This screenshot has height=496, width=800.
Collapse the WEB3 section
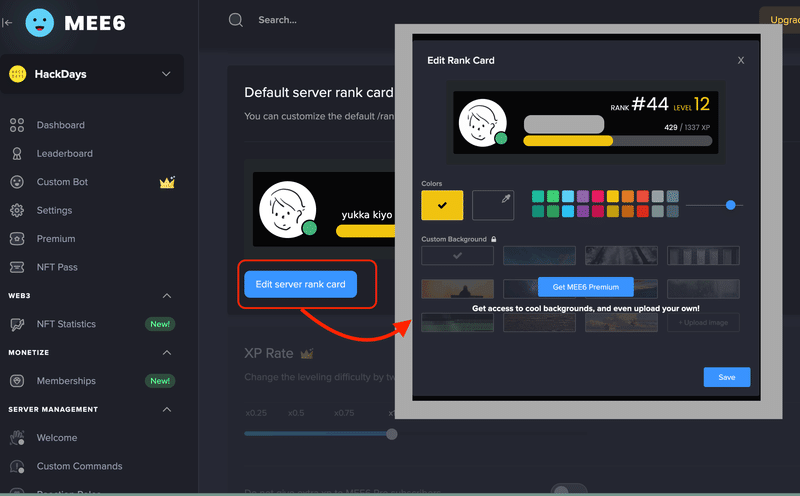[167, 296]
